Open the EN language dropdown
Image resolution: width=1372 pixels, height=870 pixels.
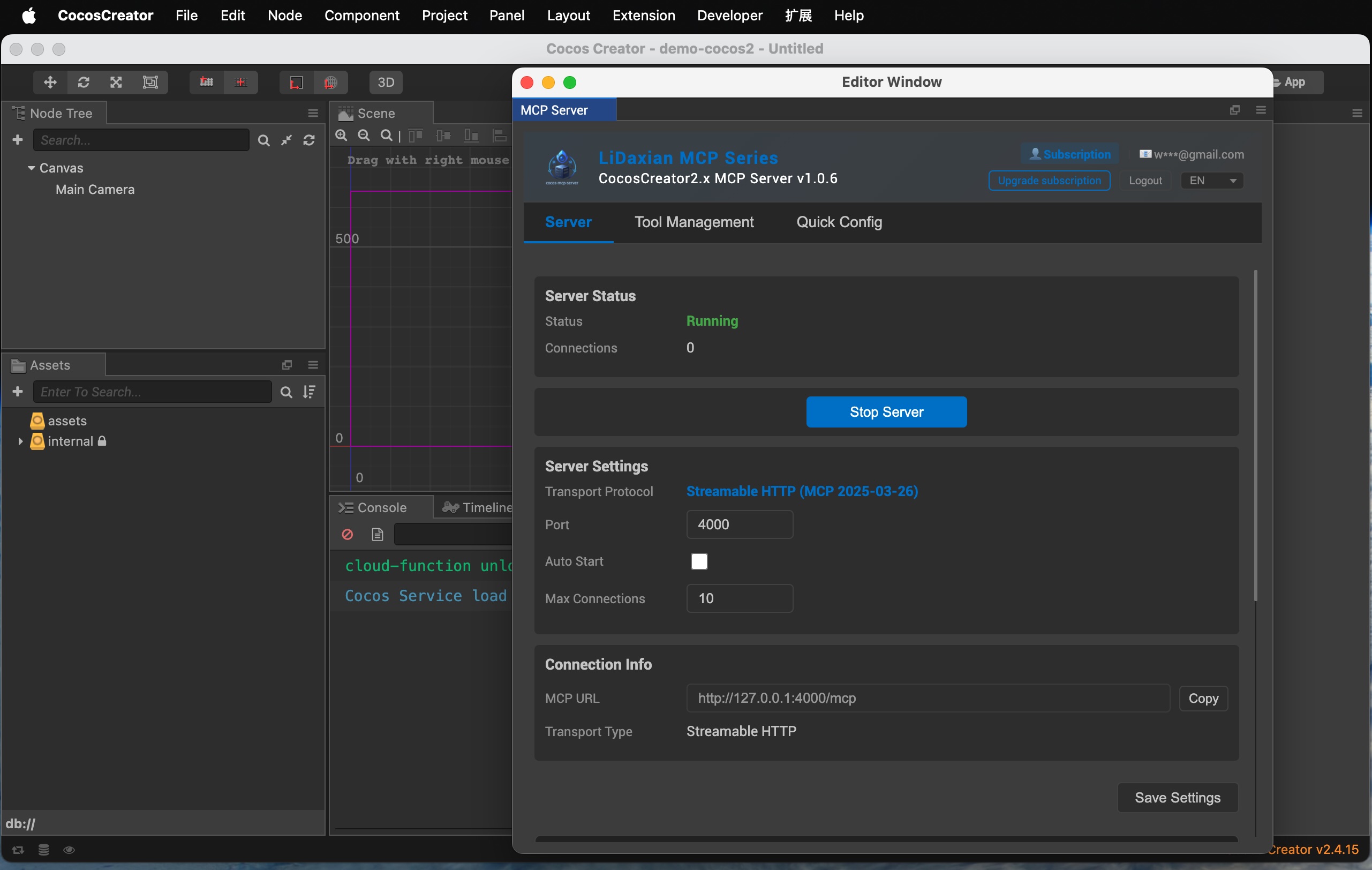(x=1212, y=180)
